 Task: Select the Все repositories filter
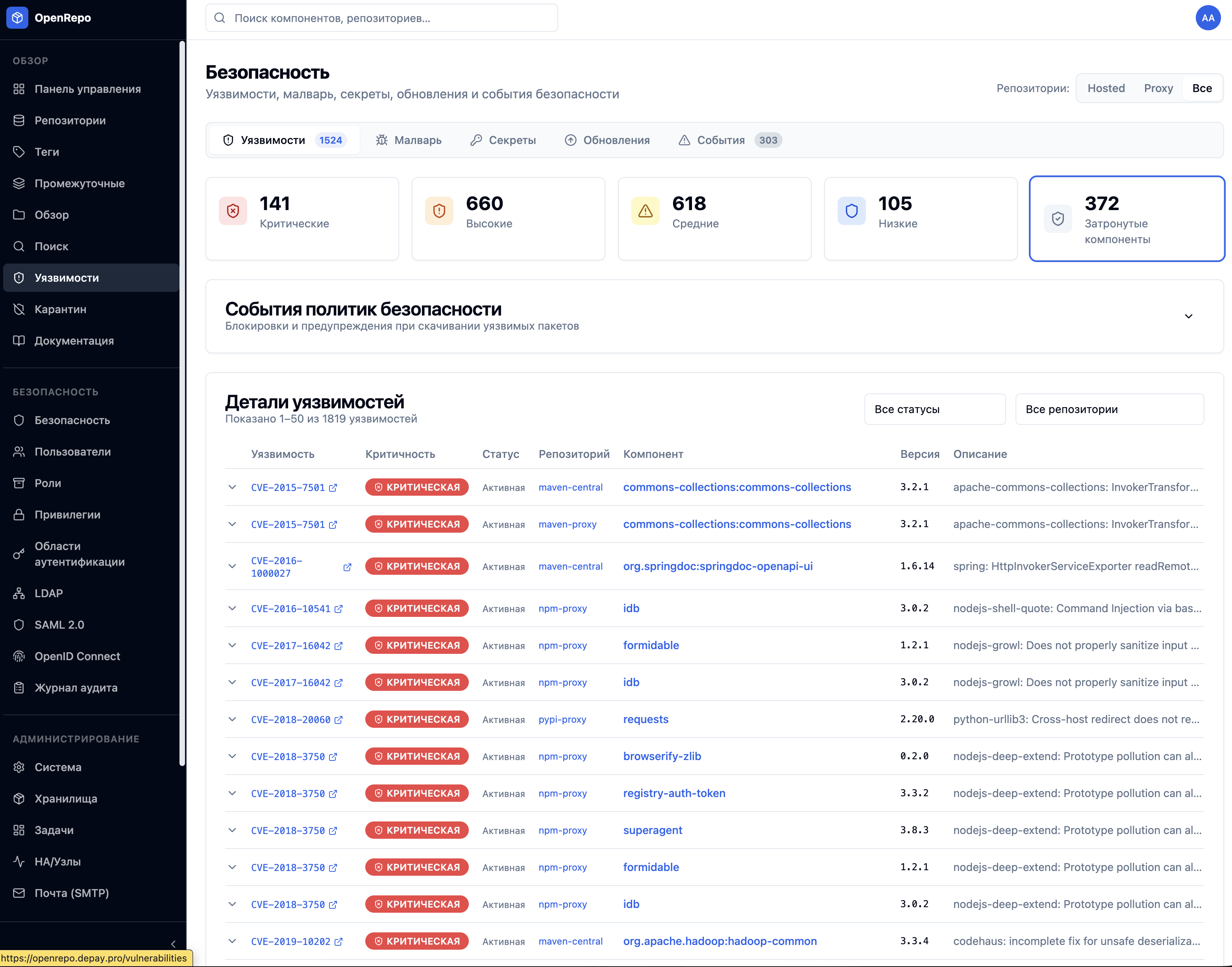(x=1201, y=89)
